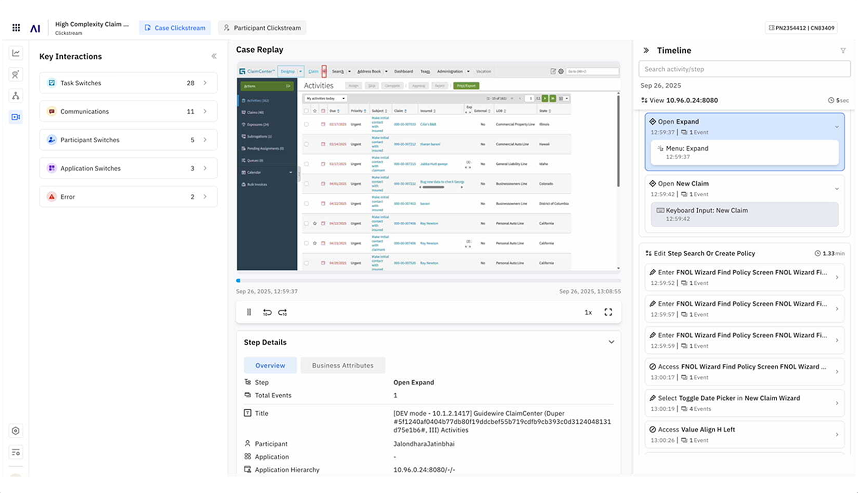Expand the Participant Switches row chevron
The width and height of the screenshot is (858, 493).
coord(205,140)
